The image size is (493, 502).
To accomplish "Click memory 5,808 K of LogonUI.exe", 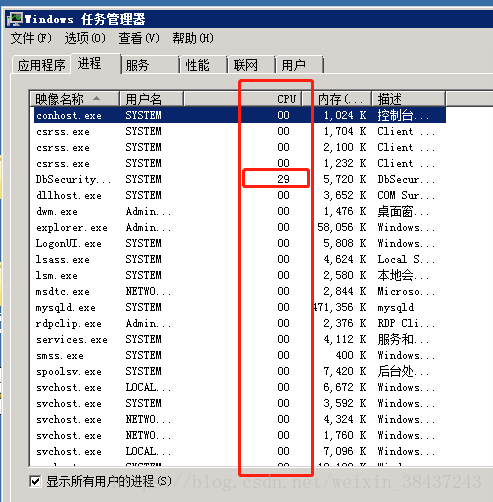I will [345, 243].
